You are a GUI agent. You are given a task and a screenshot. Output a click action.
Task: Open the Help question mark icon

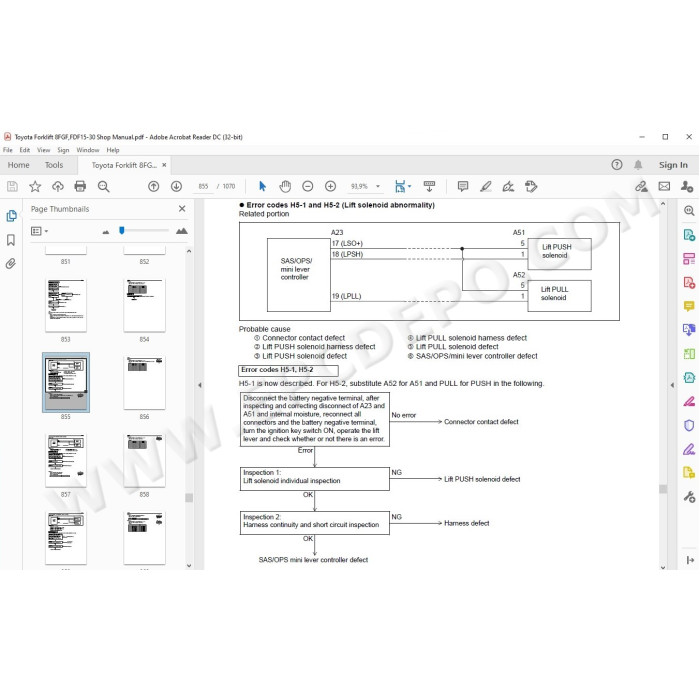click(x=617, y=165)
